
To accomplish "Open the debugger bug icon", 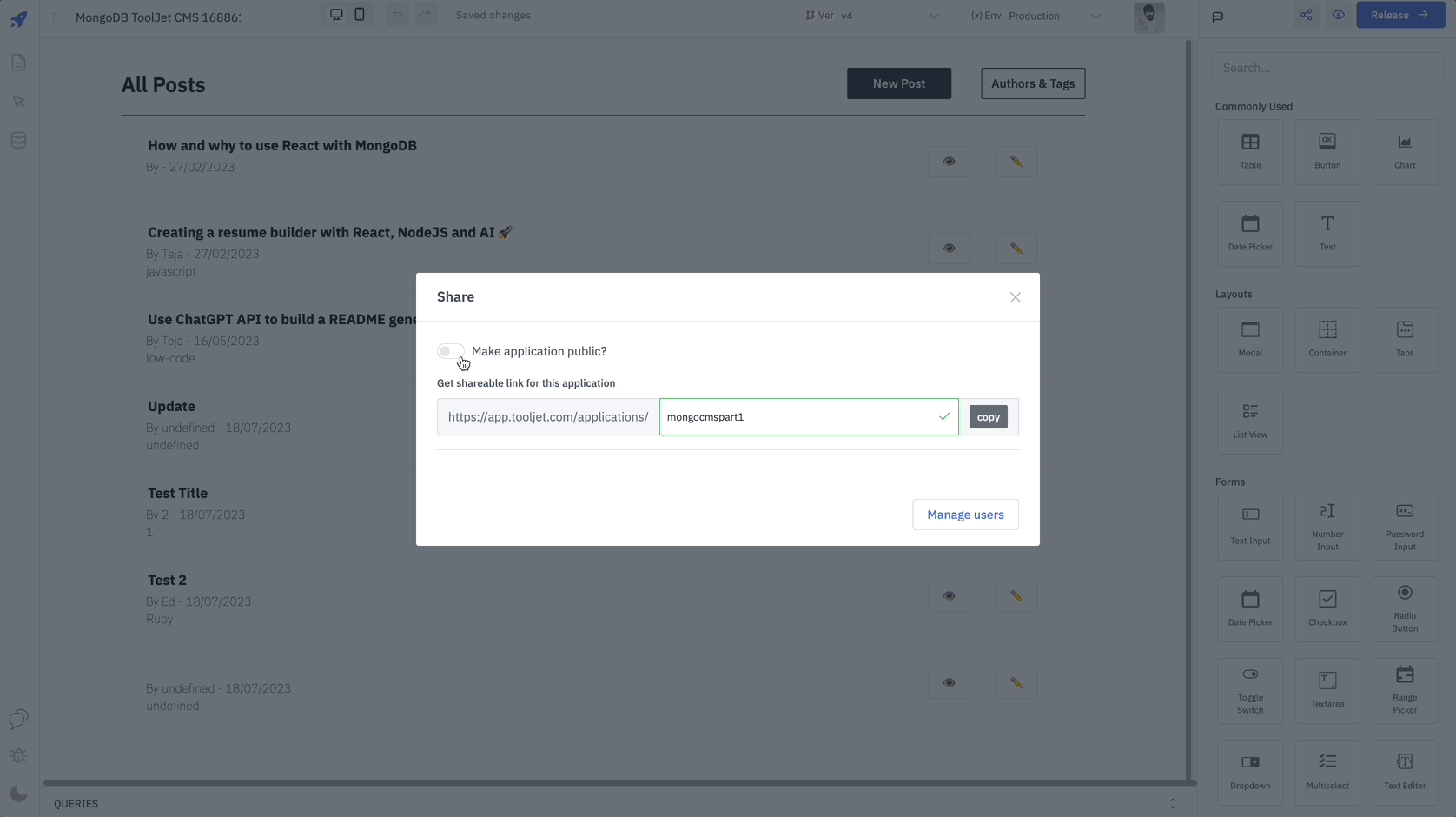I will (18, 756).
